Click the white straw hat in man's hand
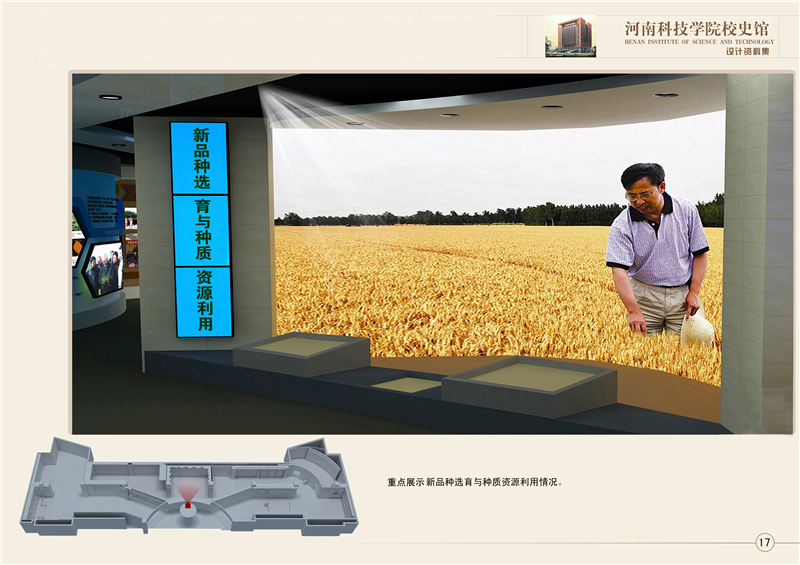The height and width of the screenshot is (565, 800). 697,329
